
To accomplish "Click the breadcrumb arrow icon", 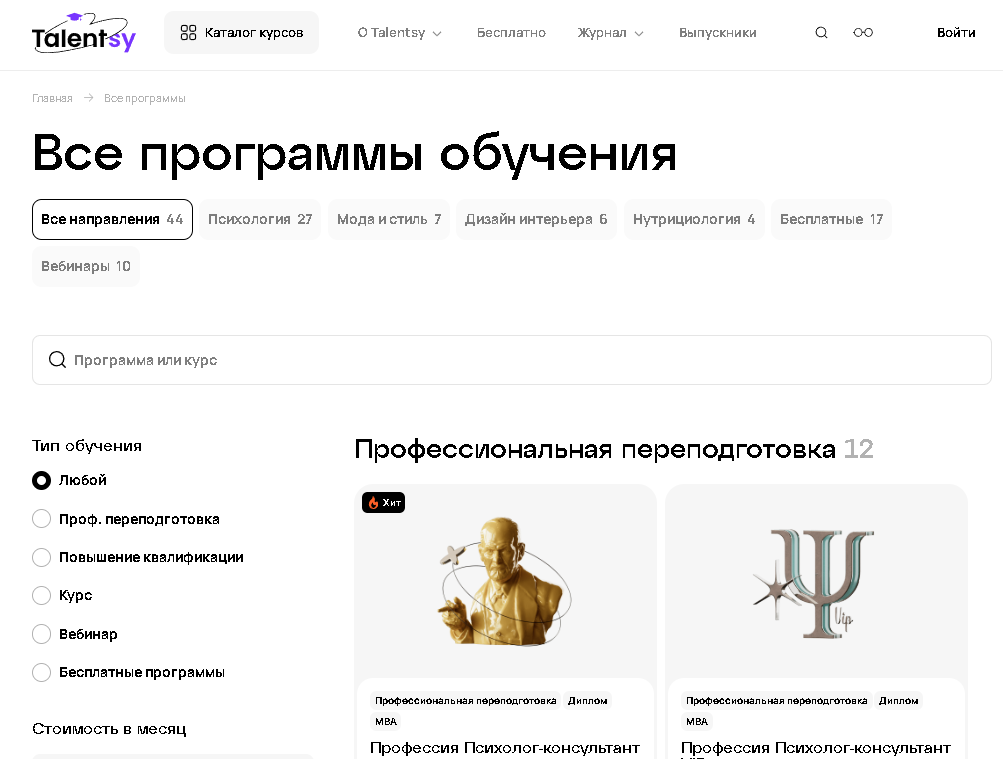I will [x=89, y=98].
